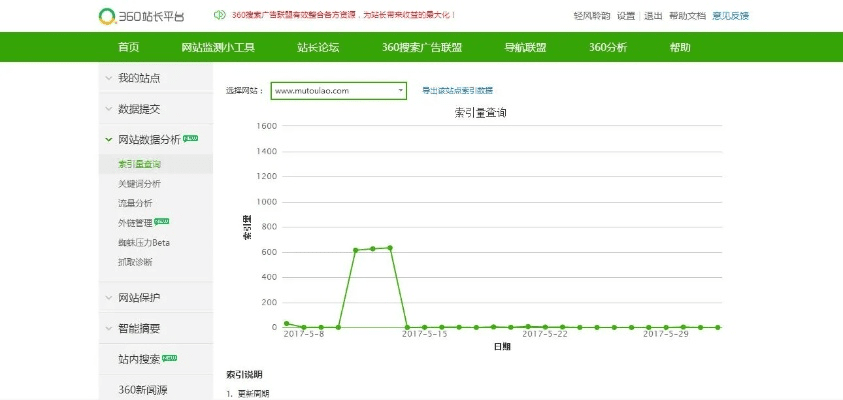Click the 退出 logout link

point(653,16)
